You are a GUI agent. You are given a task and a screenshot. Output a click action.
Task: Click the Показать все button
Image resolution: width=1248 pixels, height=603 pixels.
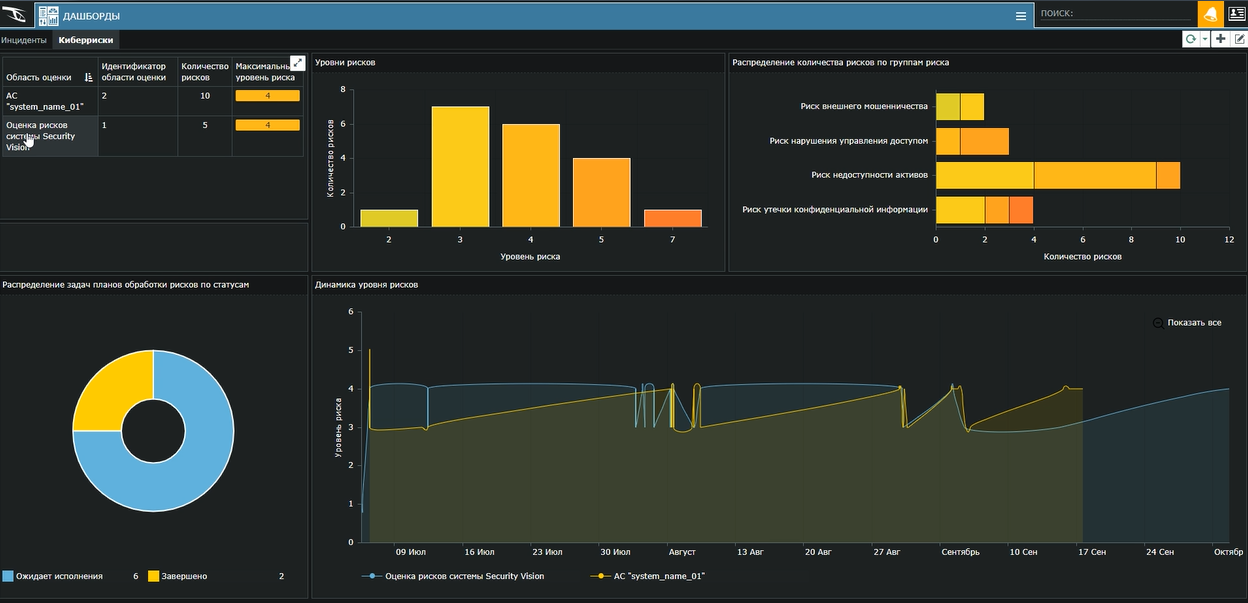pyautogui.click(x=1187, y=323)
